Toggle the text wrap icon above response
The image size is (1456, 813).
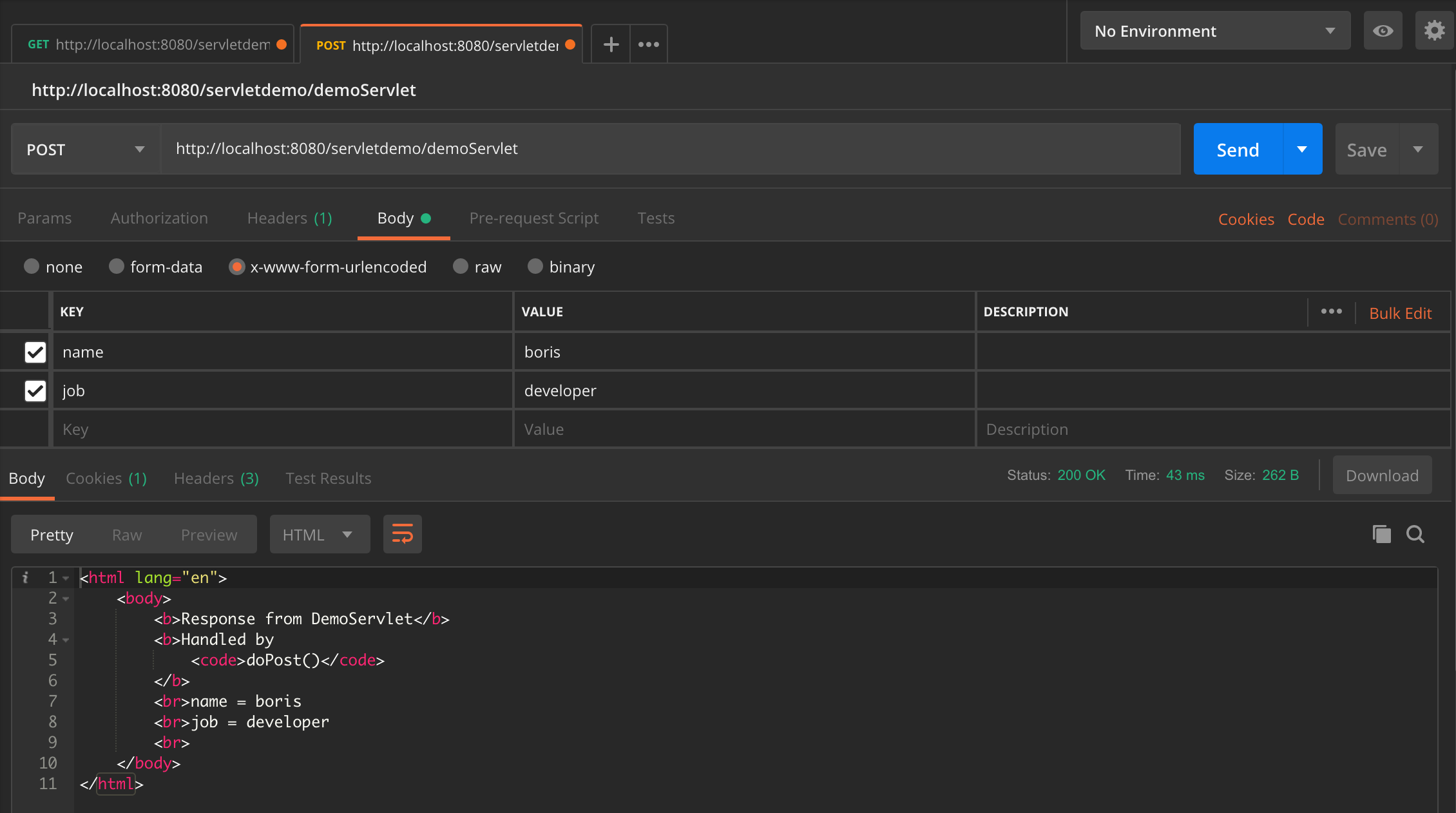click(x=402, y=534)
